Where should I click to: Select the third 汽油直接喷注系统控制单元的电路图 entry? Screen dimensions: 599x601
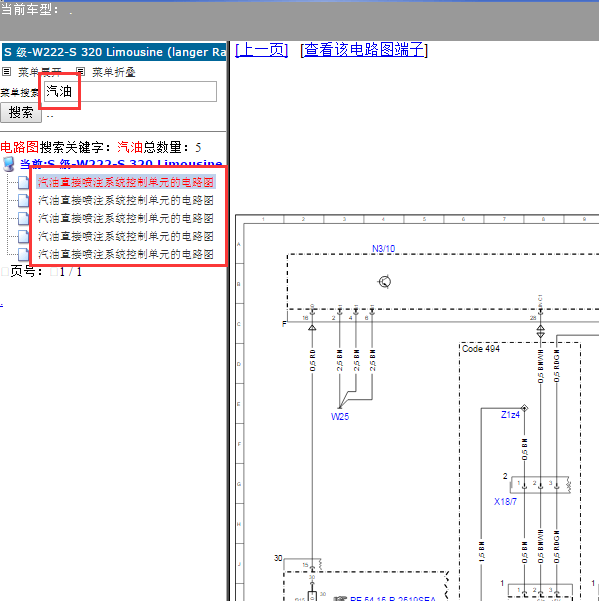pos(126,218)
